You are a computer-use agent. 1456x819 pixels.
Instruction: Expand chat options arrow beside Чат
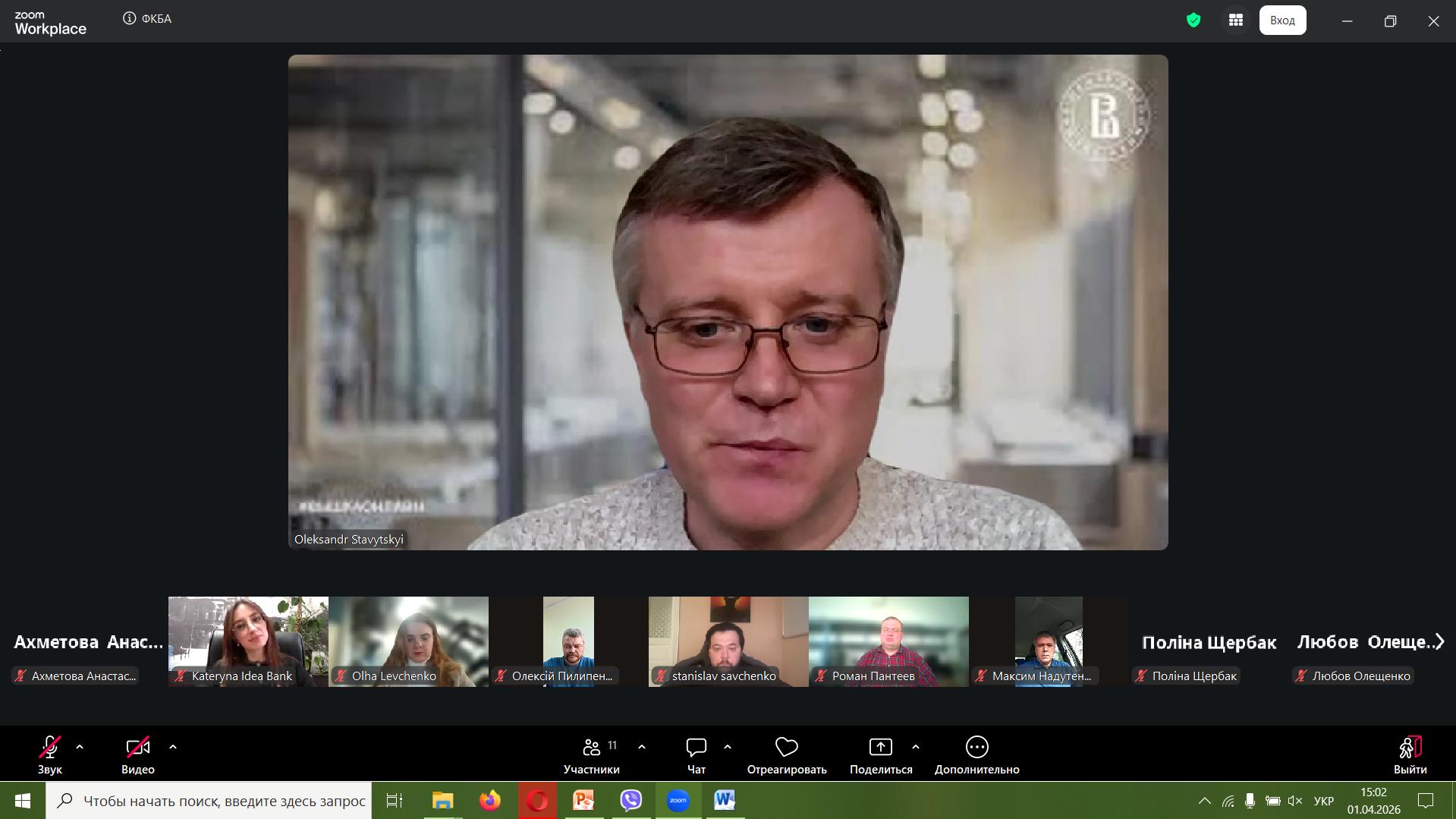click(x=728, y=747)
